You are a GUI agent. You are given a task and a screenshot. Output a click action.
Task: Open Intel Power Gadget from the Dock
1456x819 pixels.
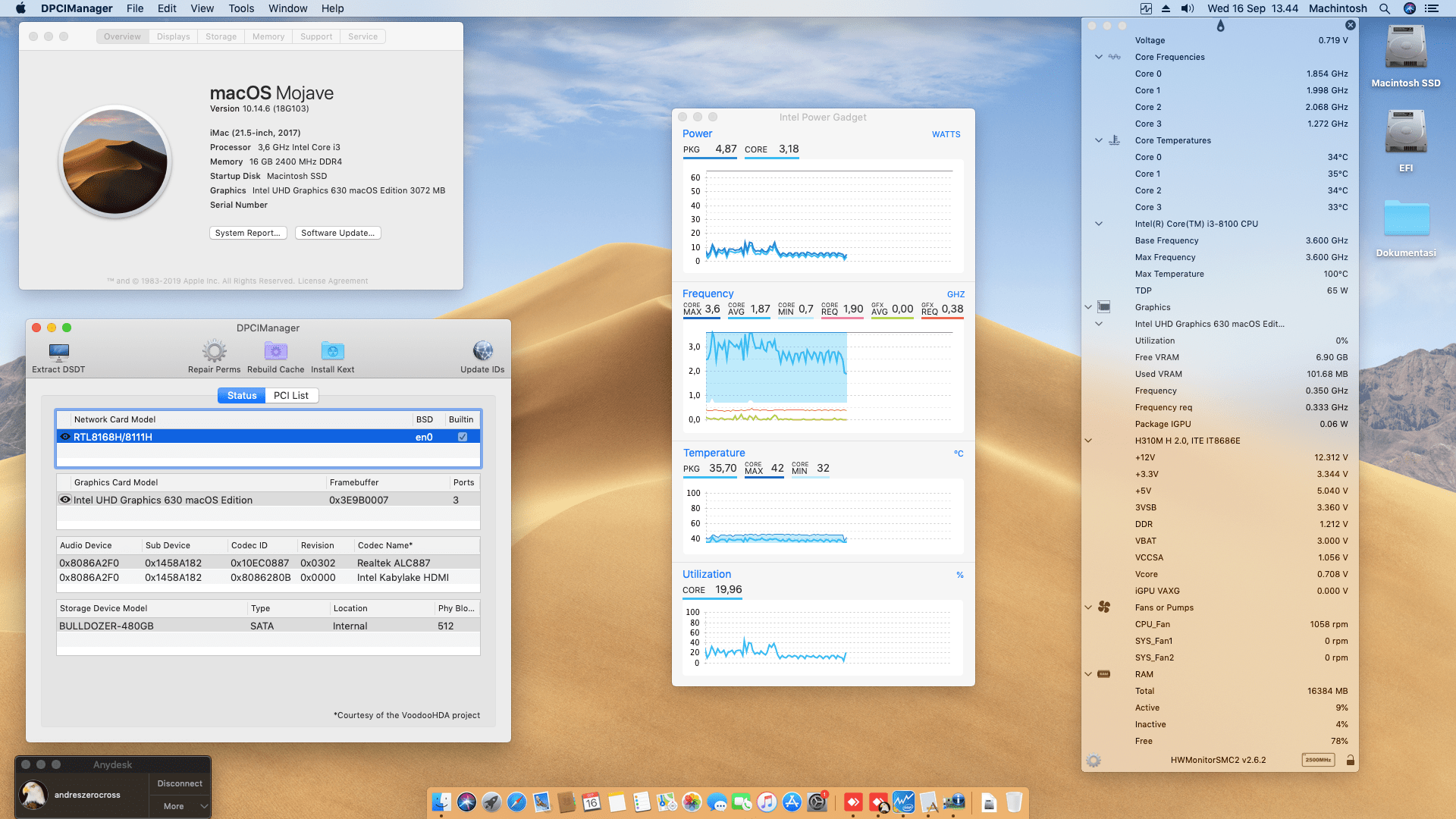(904, 802)
